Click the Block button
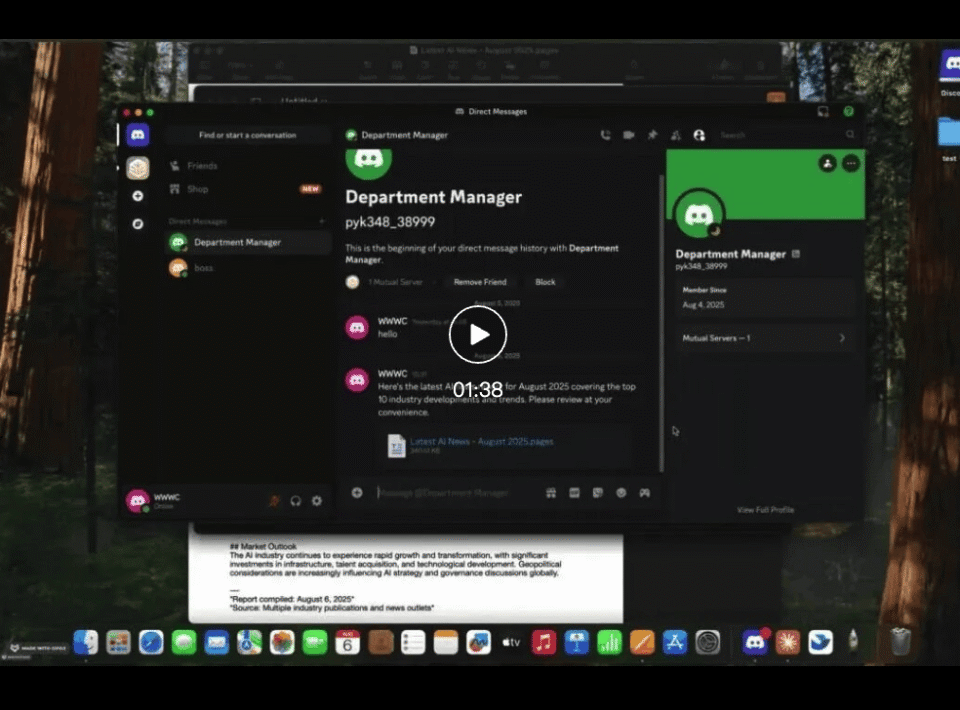This screenshot has width=960, height=710. click(x=545, y=282)
